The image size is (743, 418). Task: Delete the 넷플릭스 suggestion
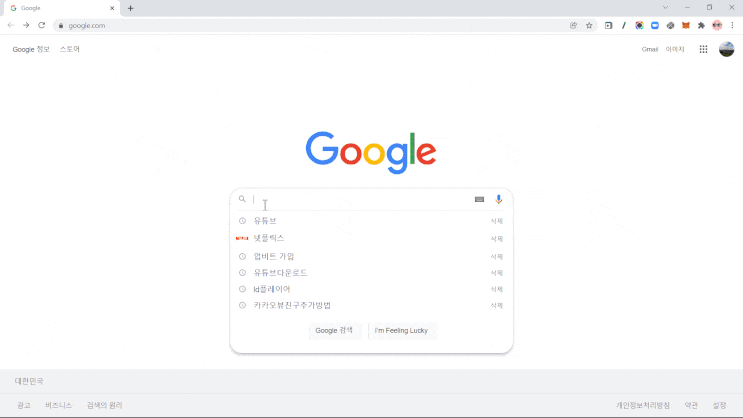pyautogui.click(x=497, y=239)
